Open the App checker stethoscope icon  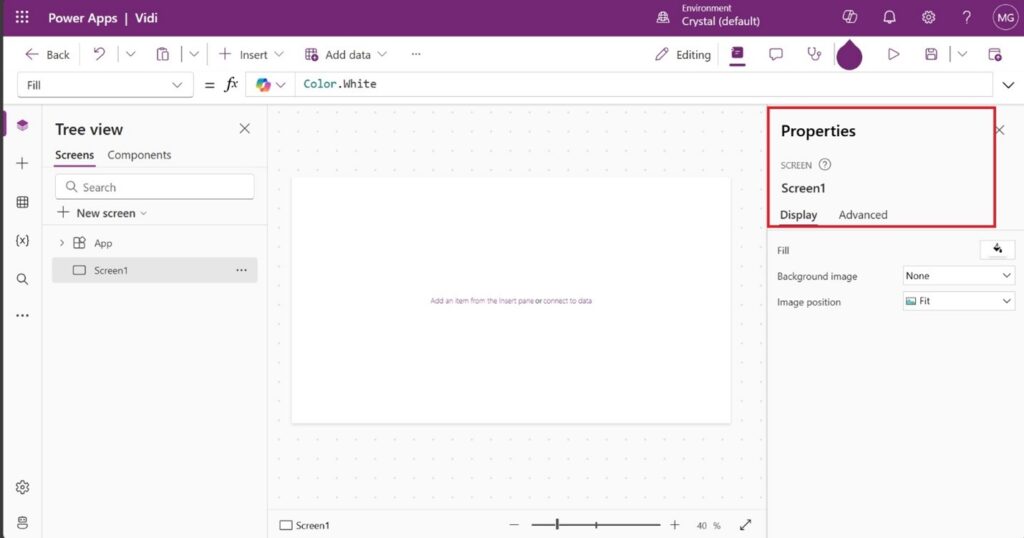click(814, 54)
